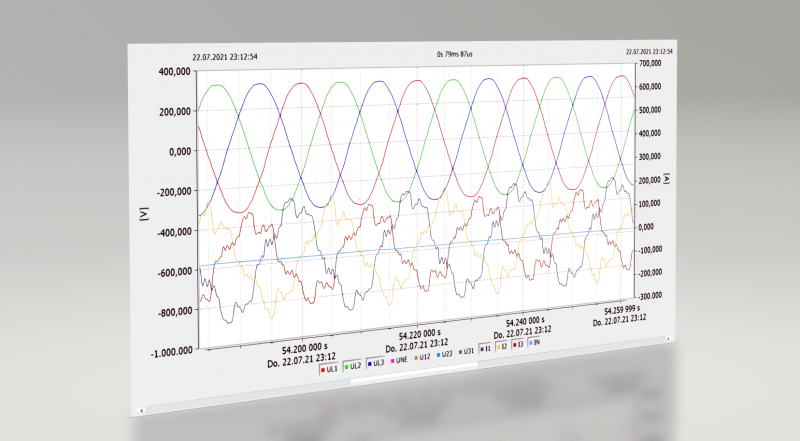Click the grey U31 legend entry

pyautogui.click(x=465, y=352)
